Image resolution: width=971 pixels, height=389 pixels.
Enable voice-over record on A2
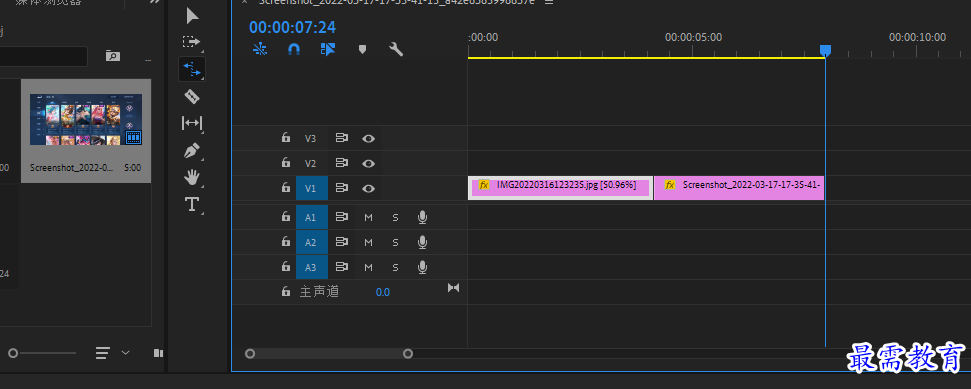[x=422, y=242]
